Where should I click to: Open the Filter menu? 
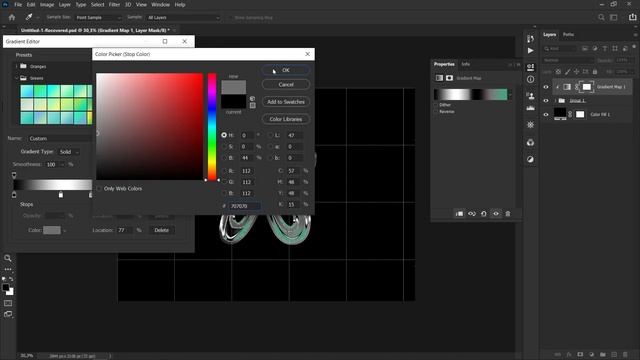[114, 4]
